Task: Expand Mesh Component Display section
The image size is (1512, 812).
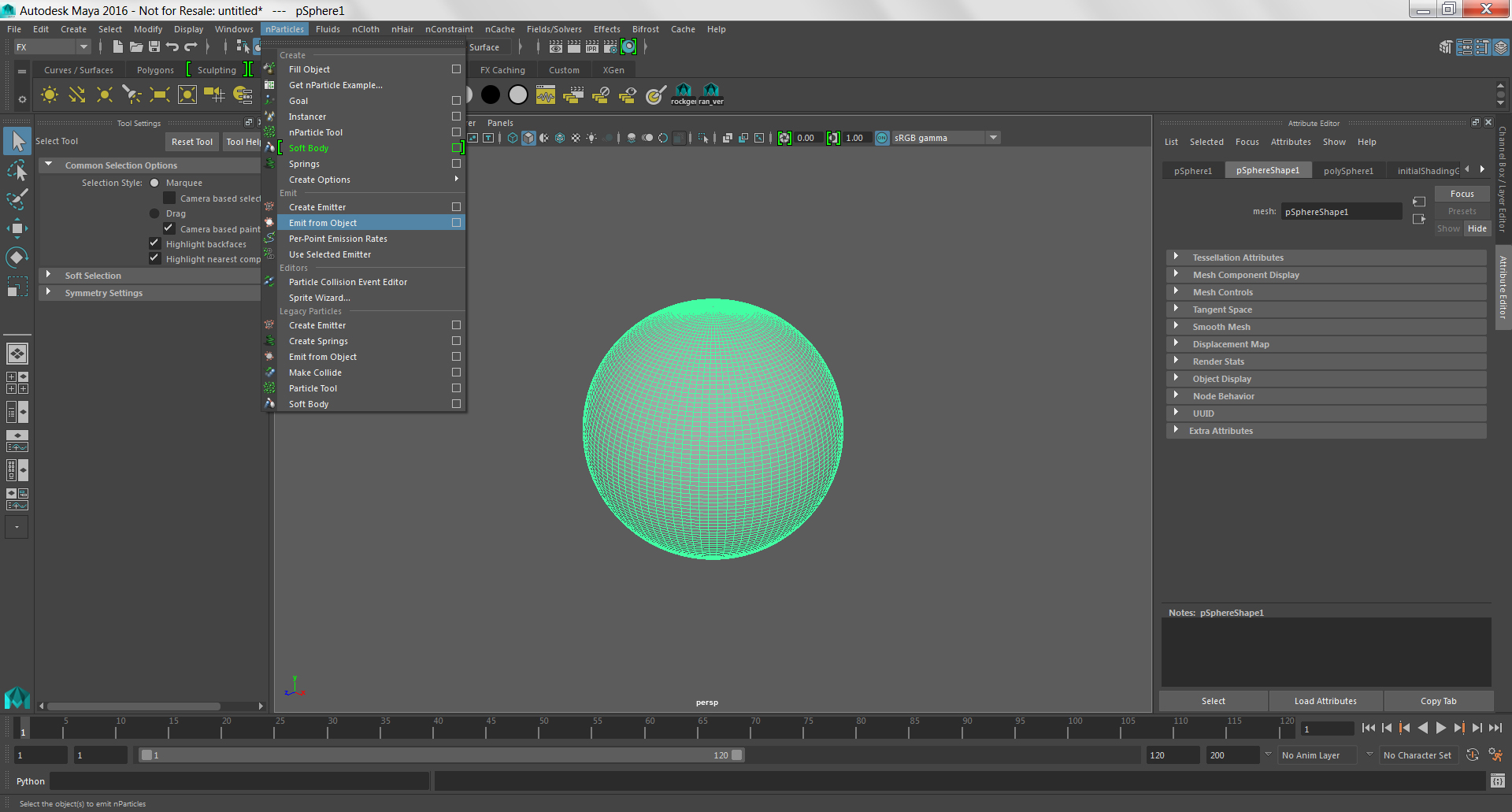Action: point(1326,275)
